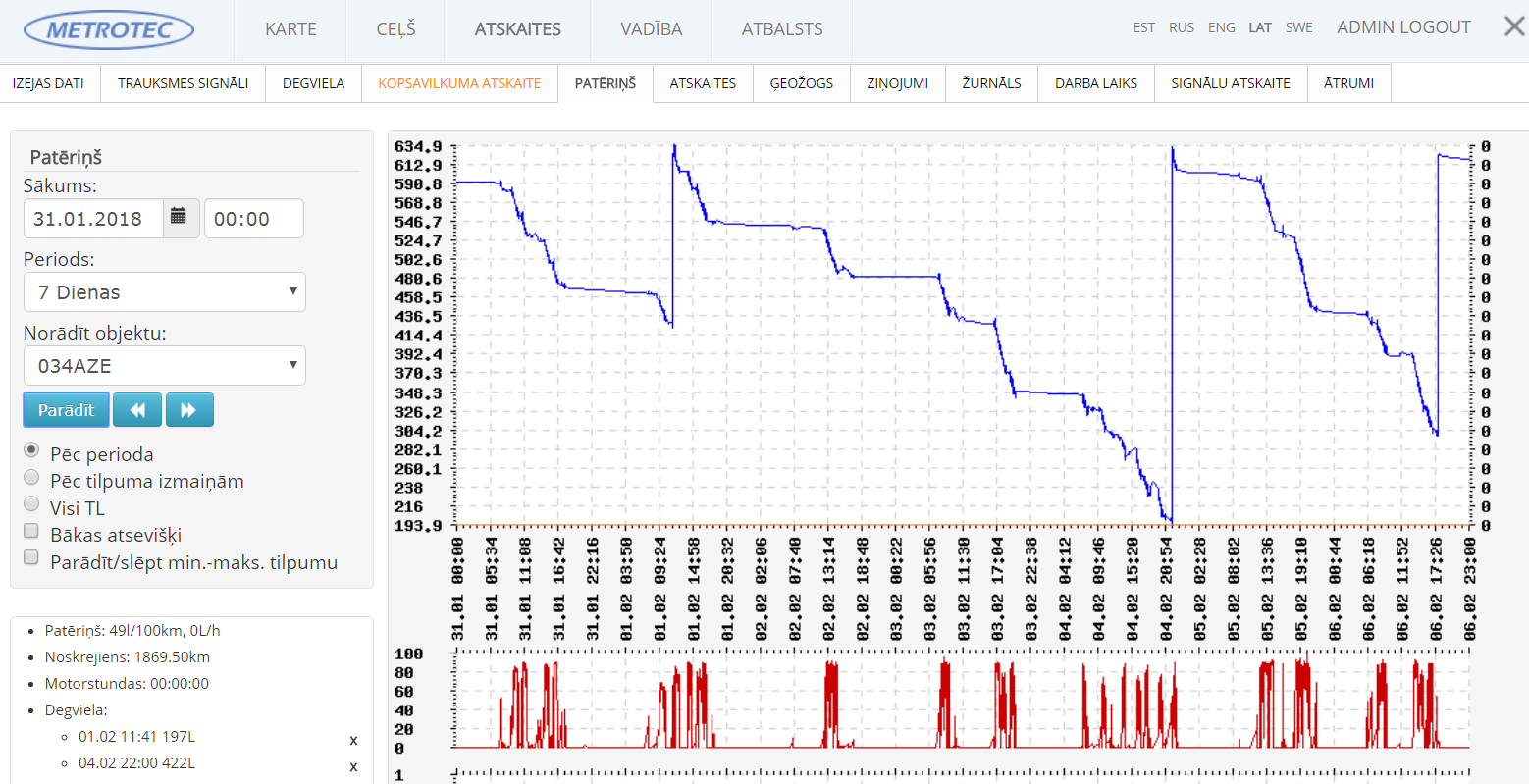Expand the object selector showing 034AZE
This screenshot has width=1529, height=784.
click(164, 366)
